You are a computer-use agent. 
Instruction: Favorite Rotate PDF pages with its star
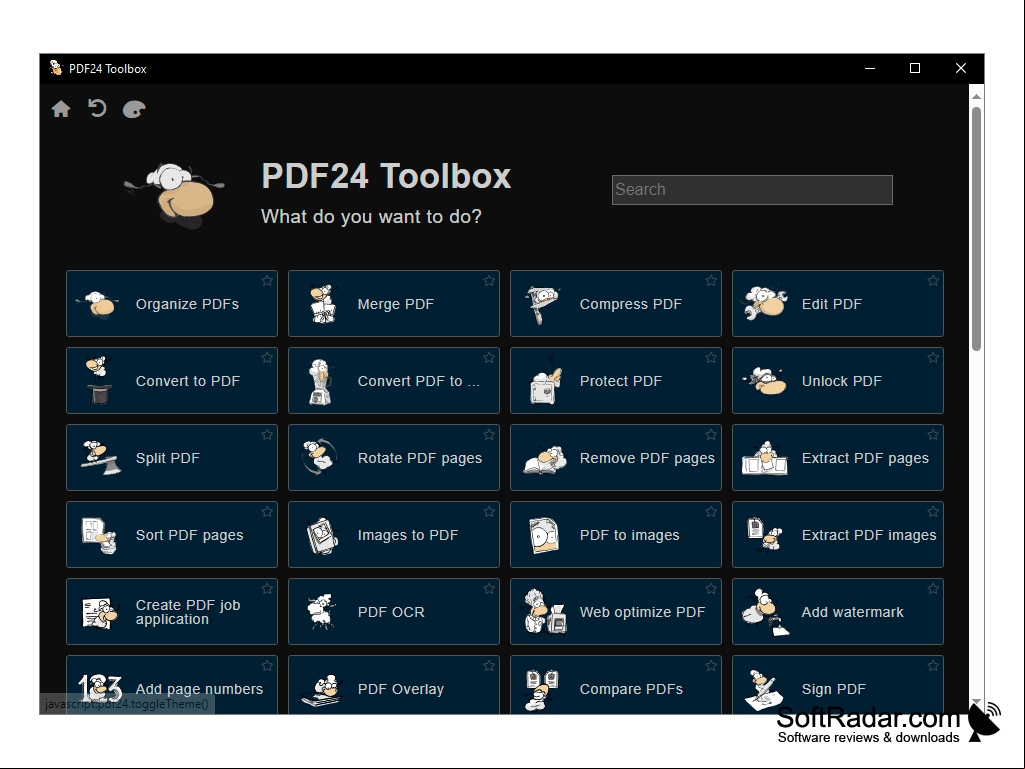click(489, 435)
